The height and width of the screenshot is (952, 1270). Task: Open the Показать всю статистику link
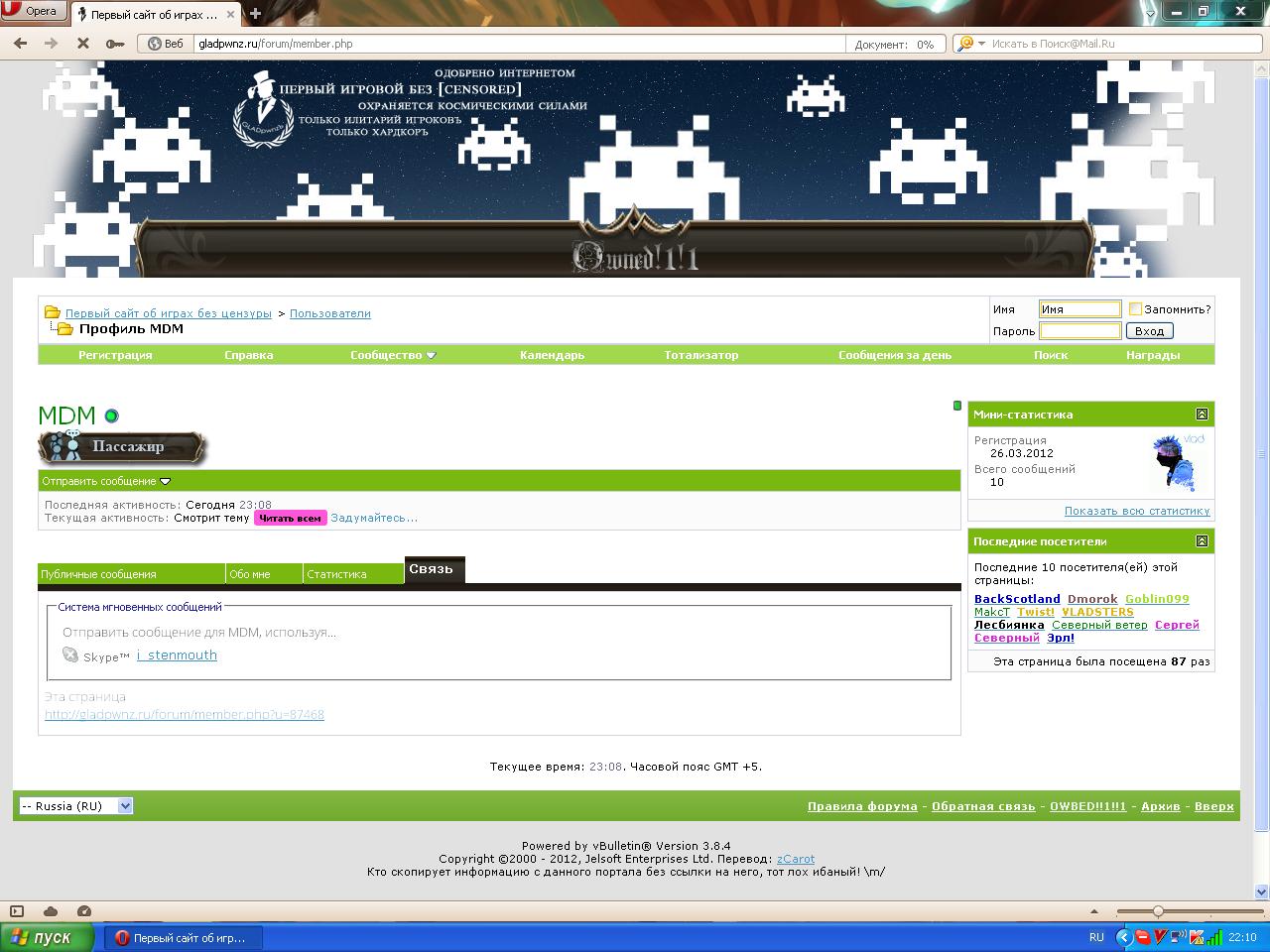coord(1136,511)
